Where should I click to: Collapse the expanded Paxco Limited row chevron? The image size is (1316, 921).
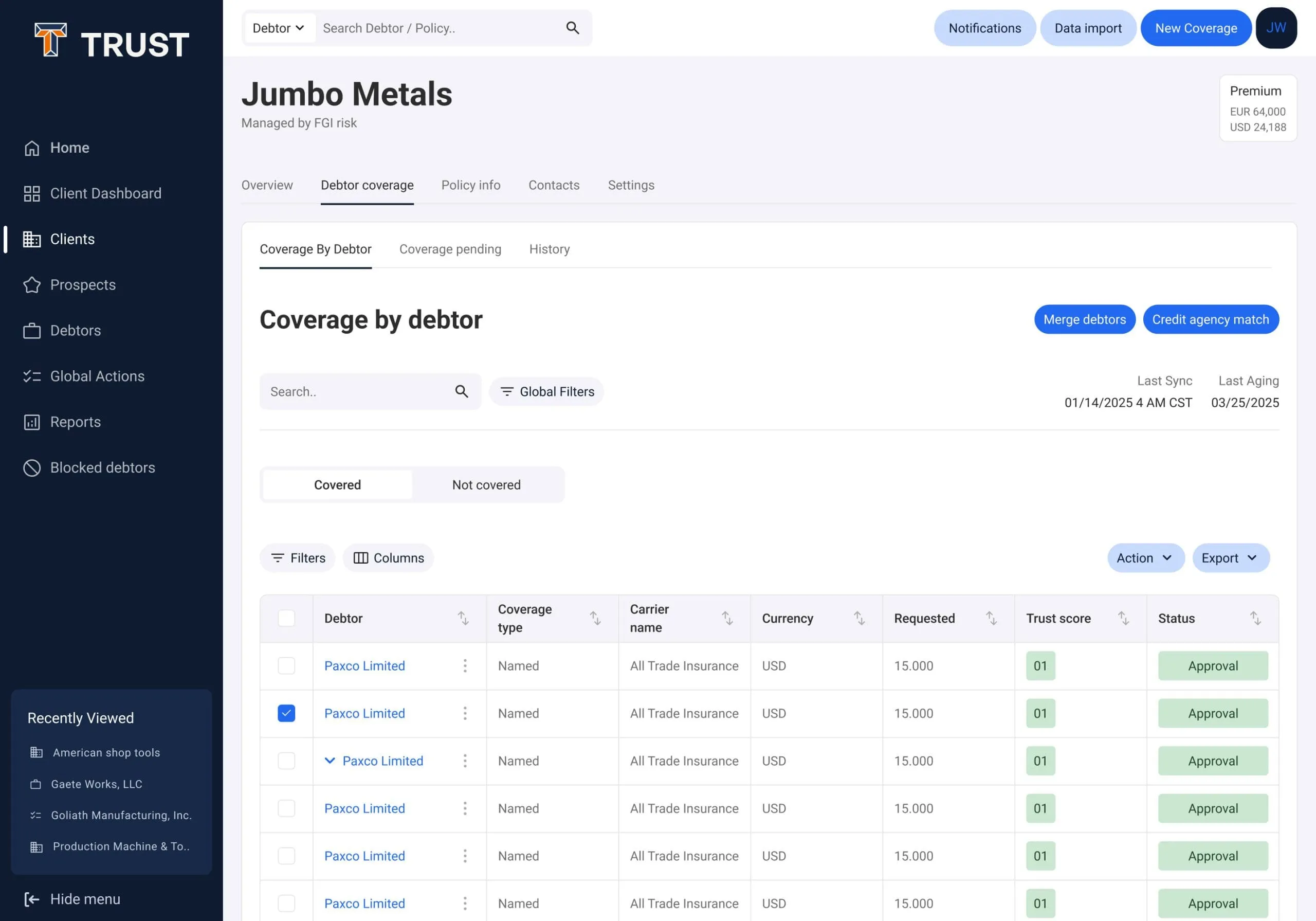coord(330,761)
